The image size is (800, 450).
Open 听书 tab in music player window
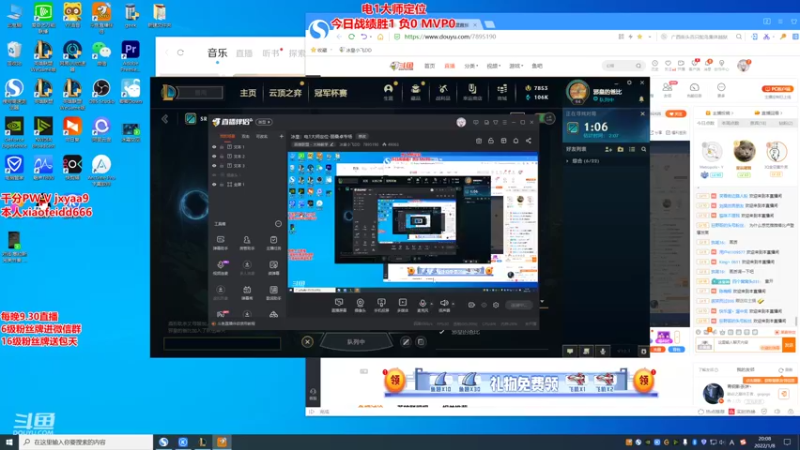271,53
